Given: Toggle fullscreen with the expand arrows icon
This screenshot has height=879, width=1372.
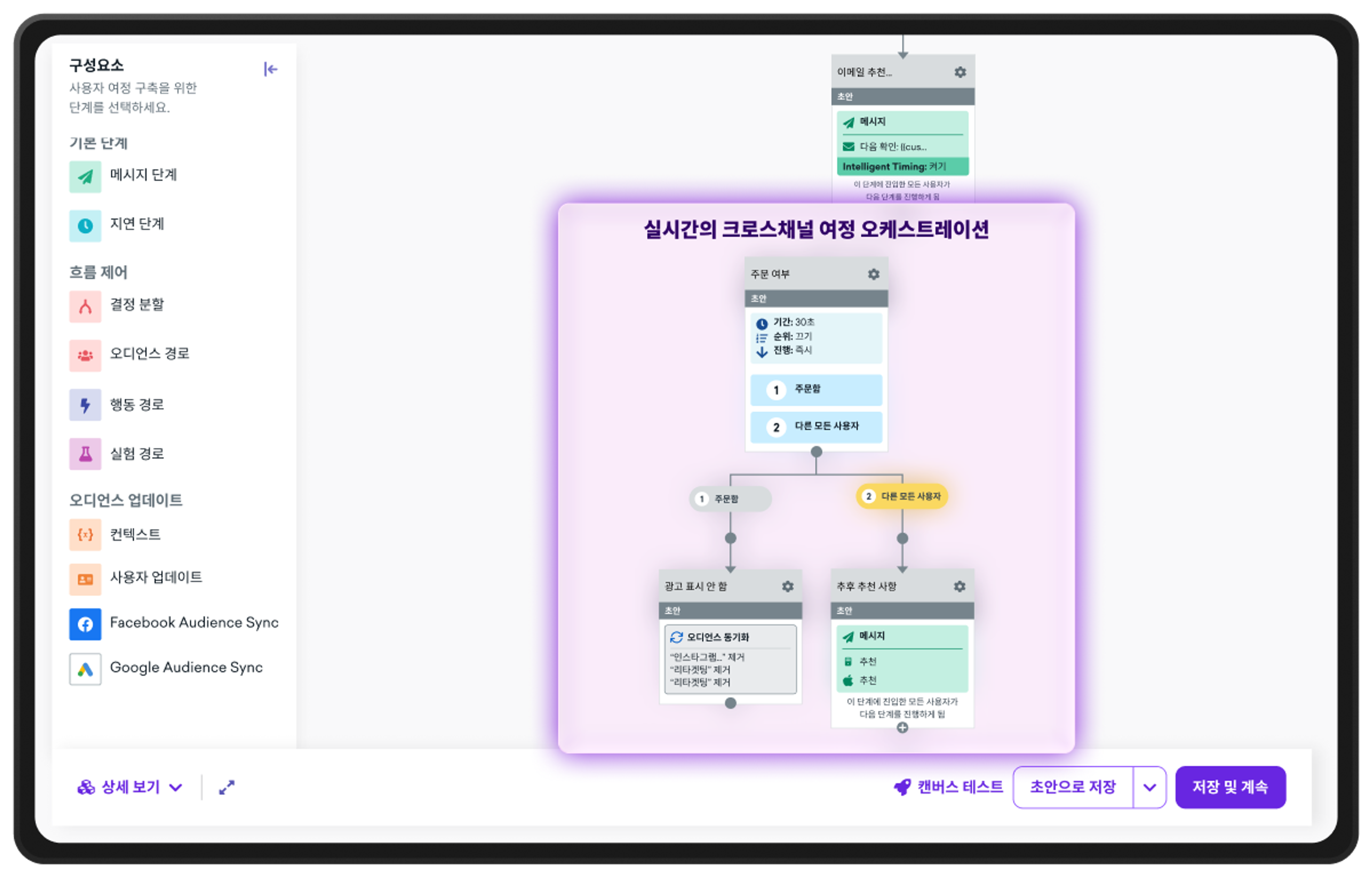Looking at the screenshot, I should (x=227, y=787).
